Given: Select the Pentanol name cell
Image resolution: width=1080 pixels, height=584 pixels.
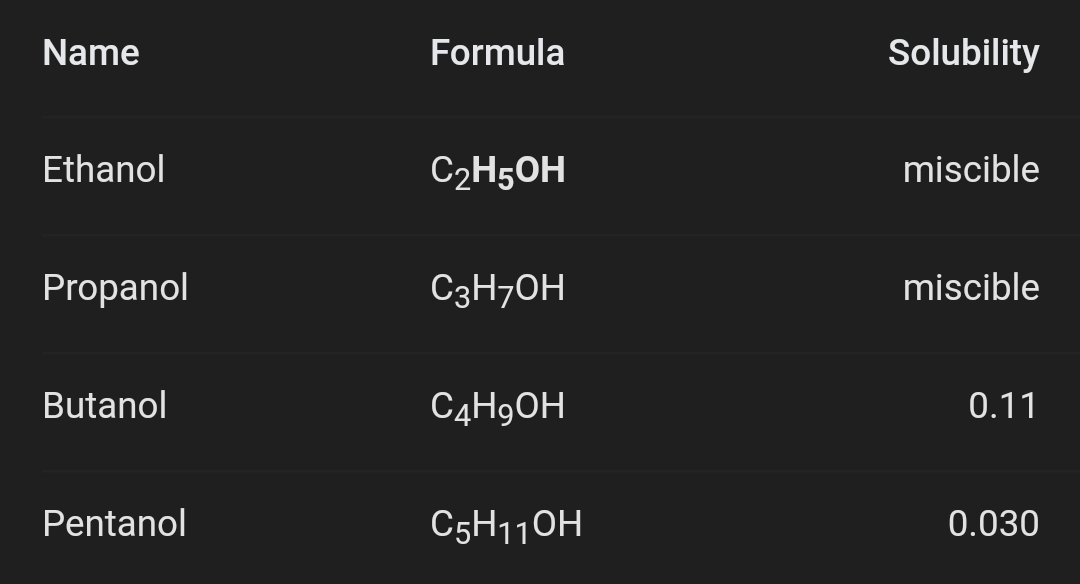Looking at the screenshot, I should pos(114,524).
